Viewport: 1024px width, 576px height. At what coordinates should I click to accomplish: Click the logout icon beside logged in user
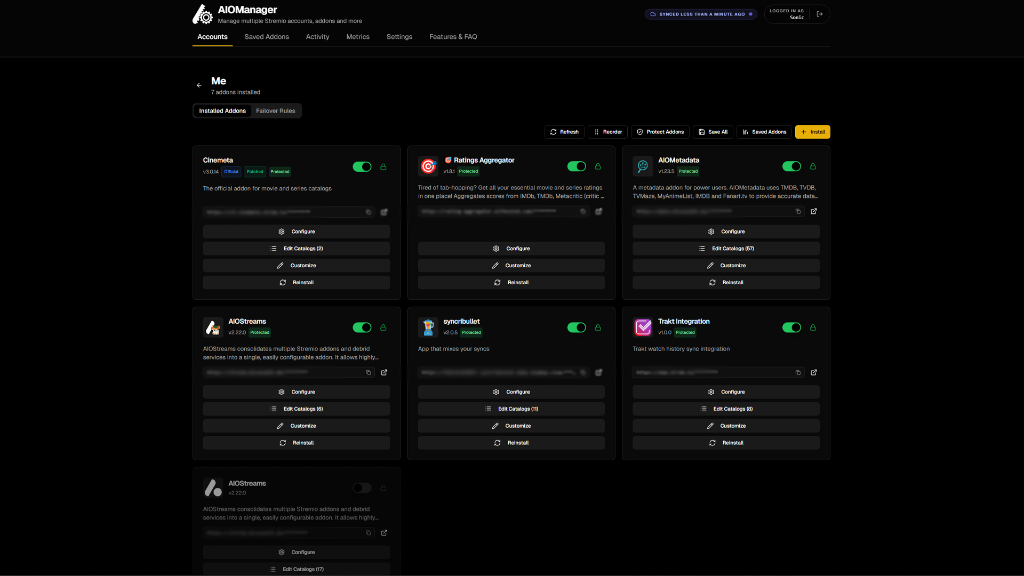820,14
